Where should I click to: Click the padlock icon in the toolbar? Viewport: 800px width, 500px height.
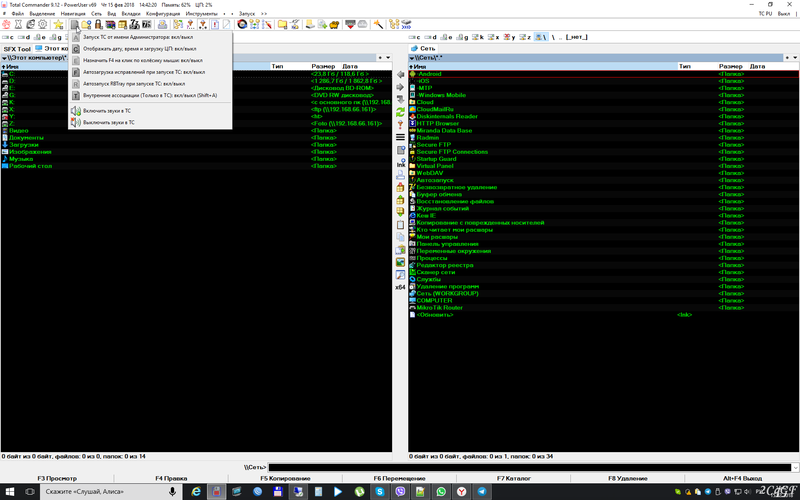(98, 24)
